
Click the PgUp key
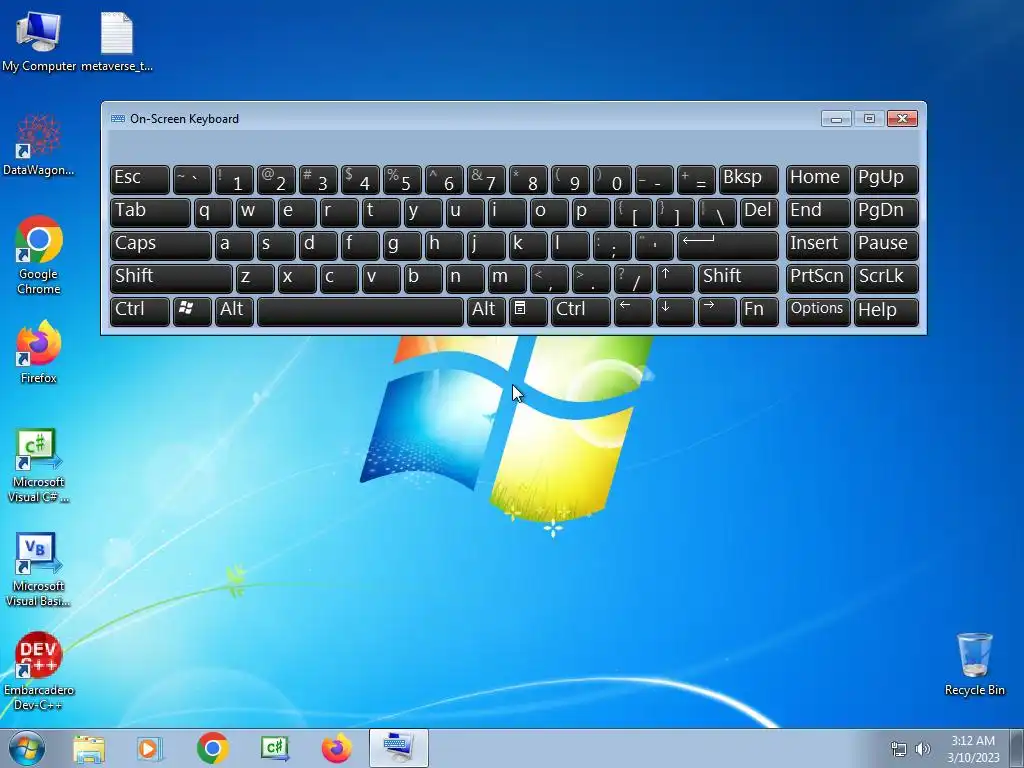click(886, 180)
